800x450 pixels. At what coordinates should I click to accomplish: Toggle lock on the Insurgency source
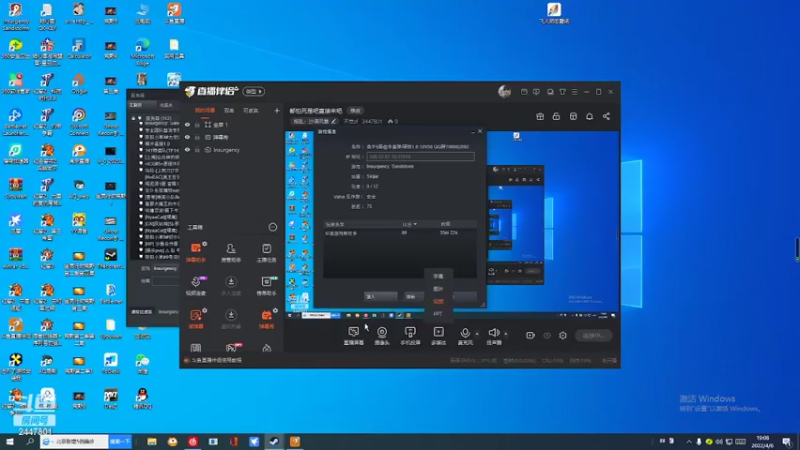197,150
